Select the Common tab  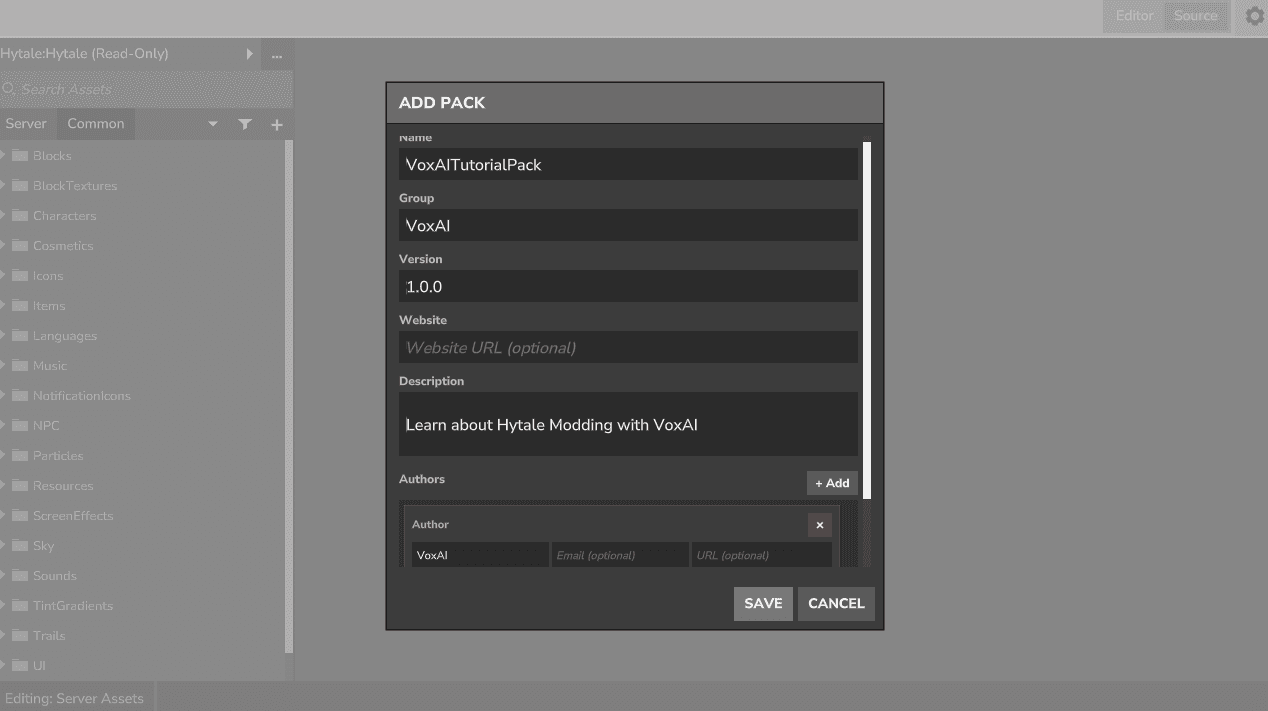(96, 124)
